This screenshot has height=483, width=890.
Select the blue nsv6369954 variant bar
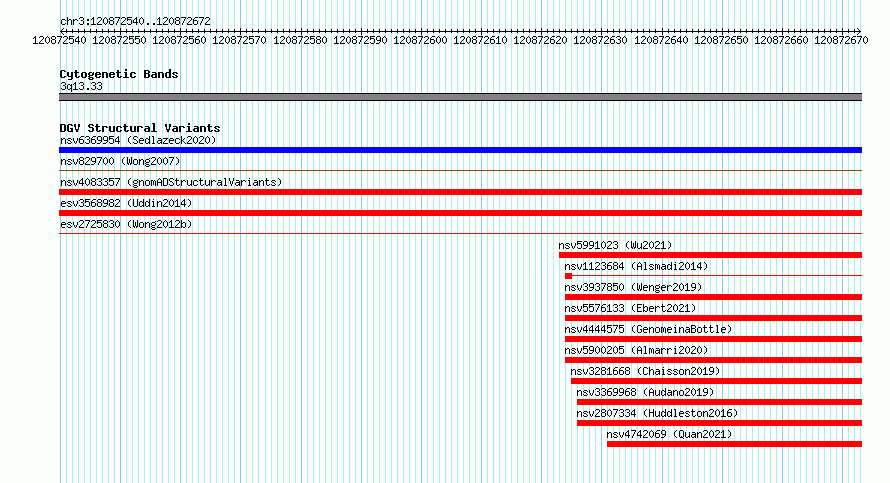[460, 150]
